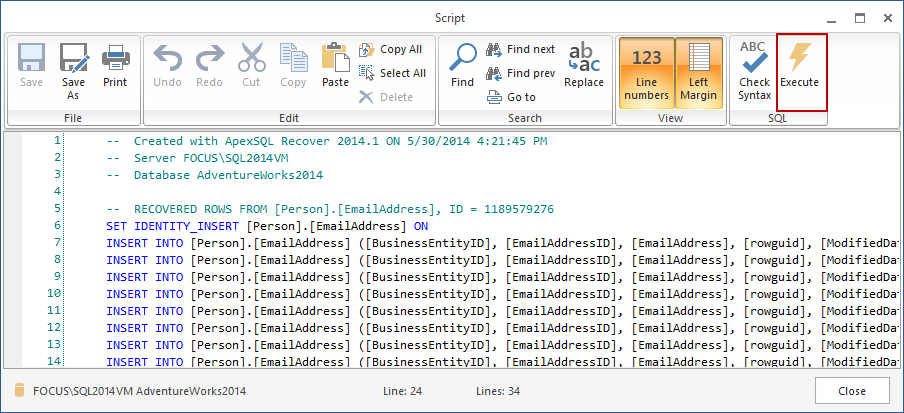Click the SET IDENTITY_INSERT statement line
Viewport: 904px width, 413px height.
[x=268, y=226]
